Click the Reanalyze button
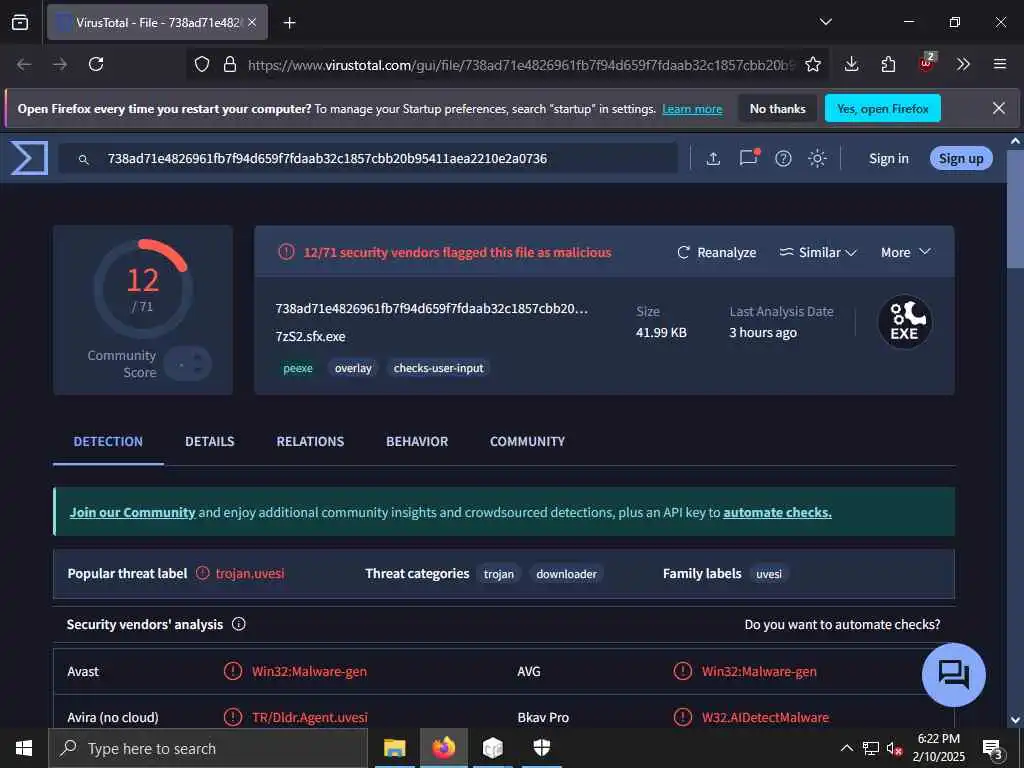Screen dimensions: 1024x768 (716, 252)
